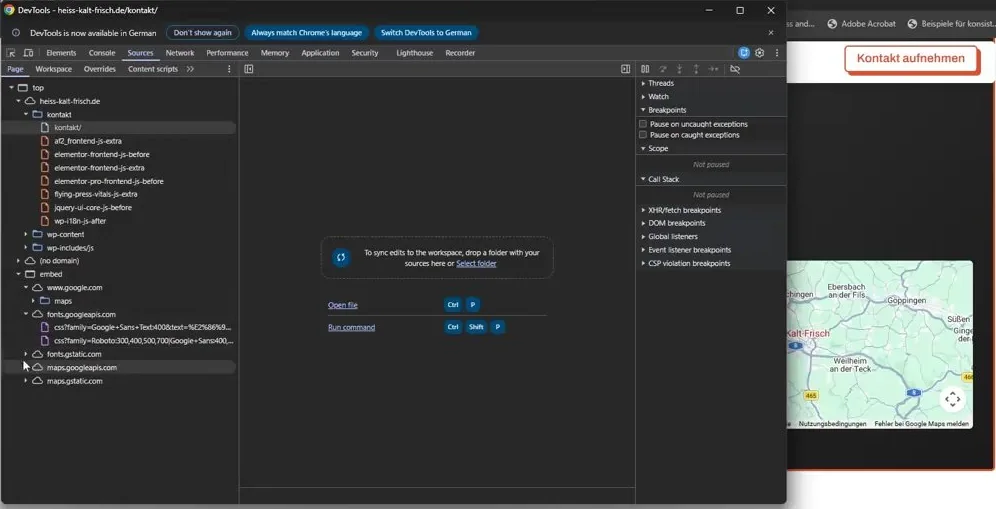Enable Pause on caught exceptions
The height and width of the screenshot is (509, 996).
click(x=643, y=135)
